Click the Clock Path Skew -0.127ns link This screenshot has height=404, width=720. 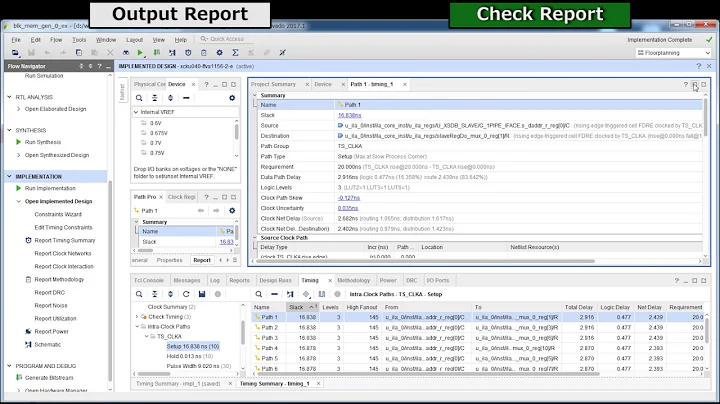click(x=349, y=198)
